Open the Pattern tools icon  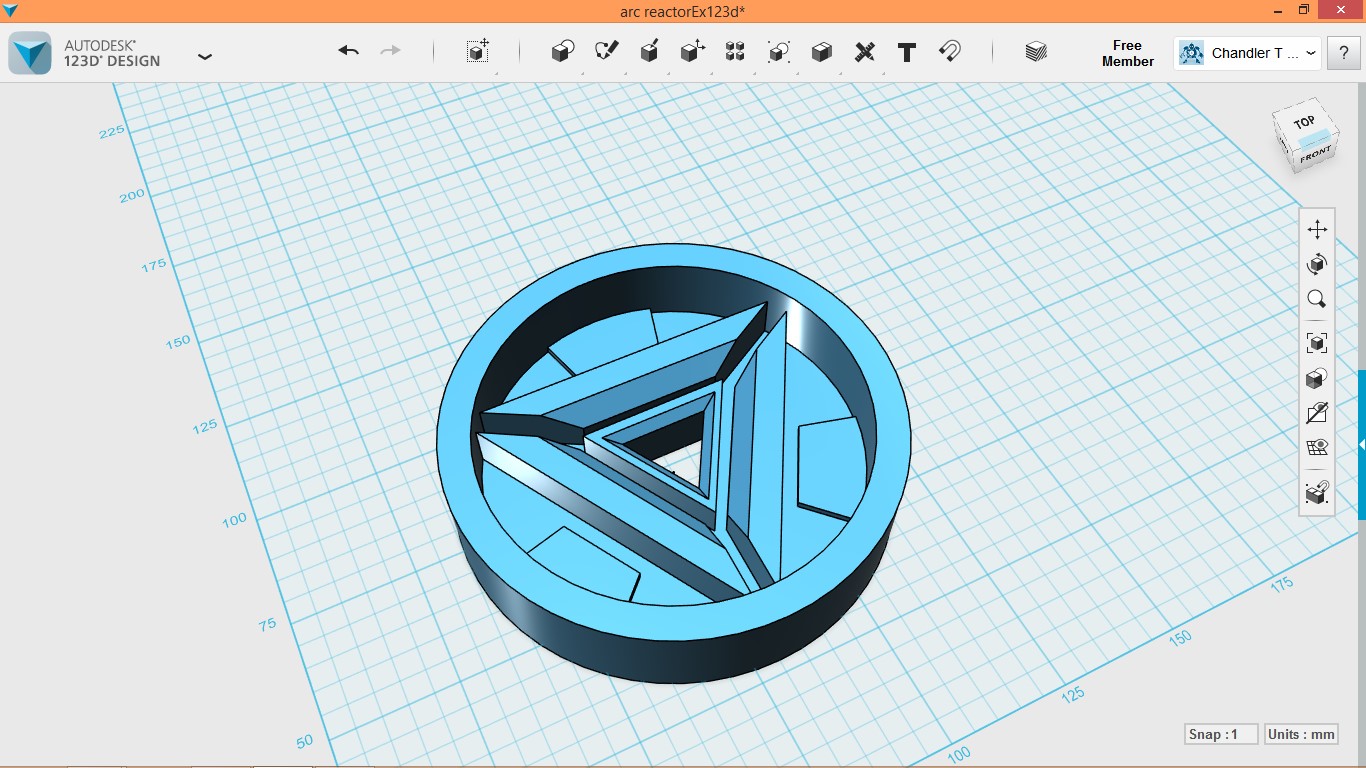tap(735, 52)
